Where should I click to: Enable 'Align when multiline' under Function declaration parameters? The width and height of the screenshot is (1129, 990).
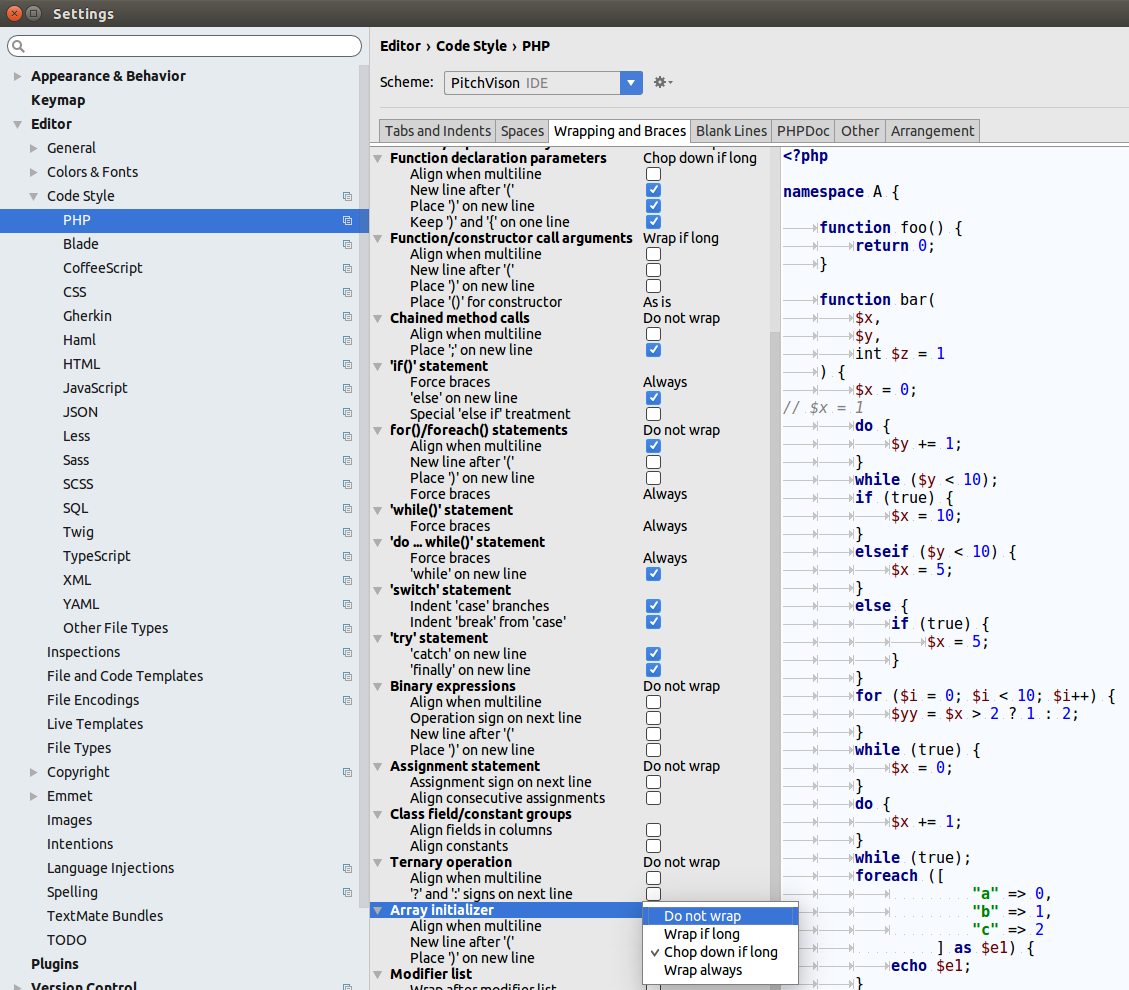click(x=653, y=174)
